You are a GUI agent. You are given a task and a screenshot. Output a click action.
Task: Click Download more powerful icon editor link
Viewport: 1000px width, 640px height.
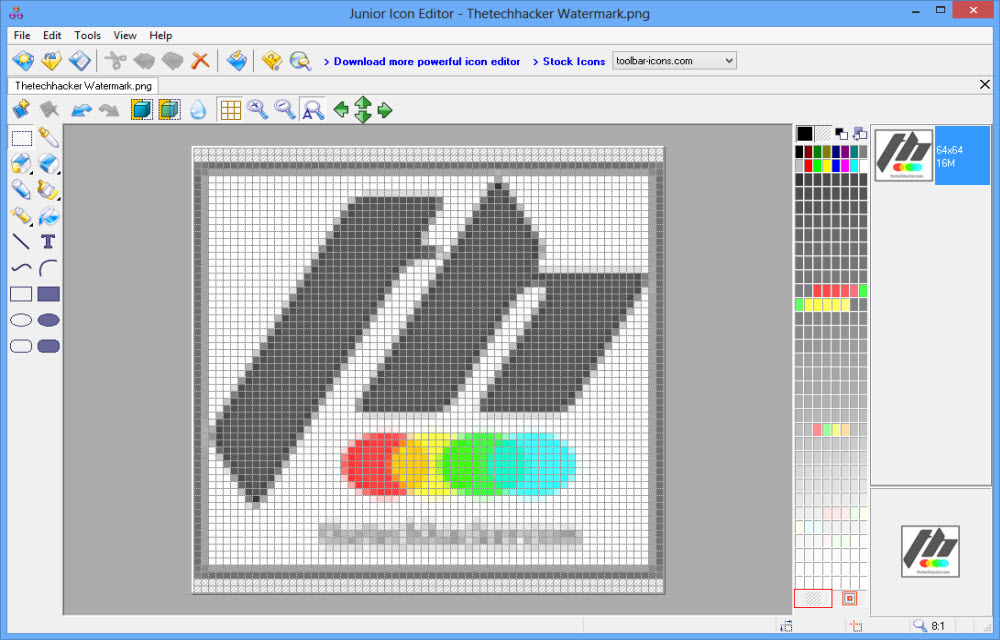pos(427,61)
